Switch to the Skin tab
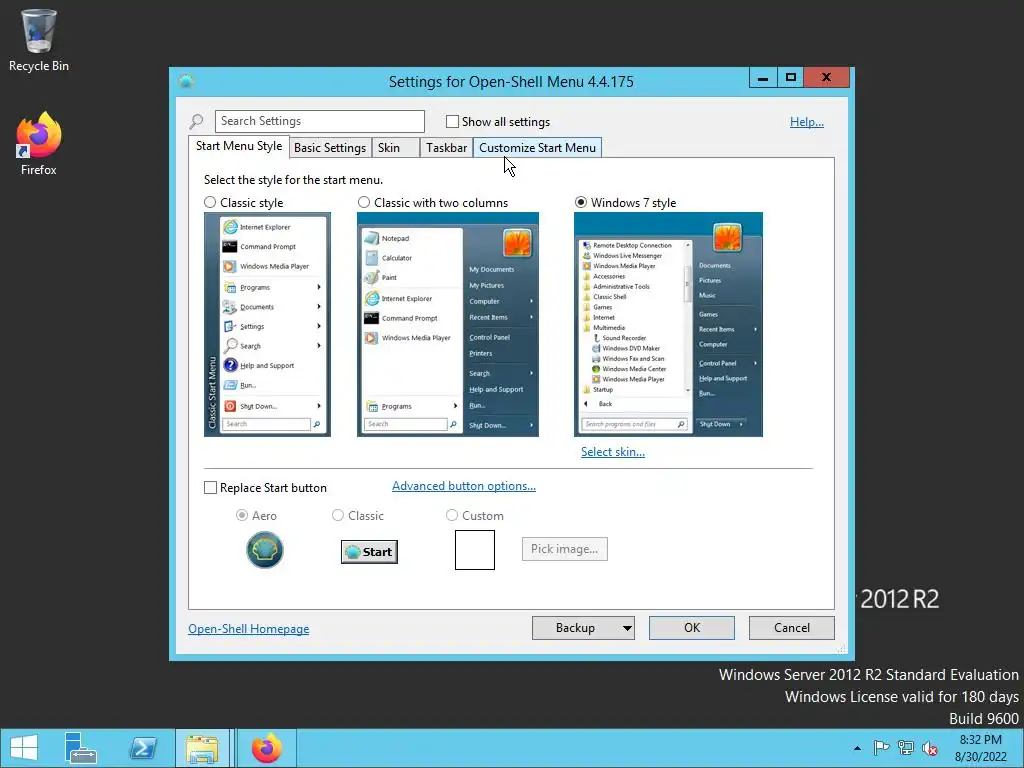Image resolution: width=1024 pixels, height=768 pixels. [x=395, y=148]
